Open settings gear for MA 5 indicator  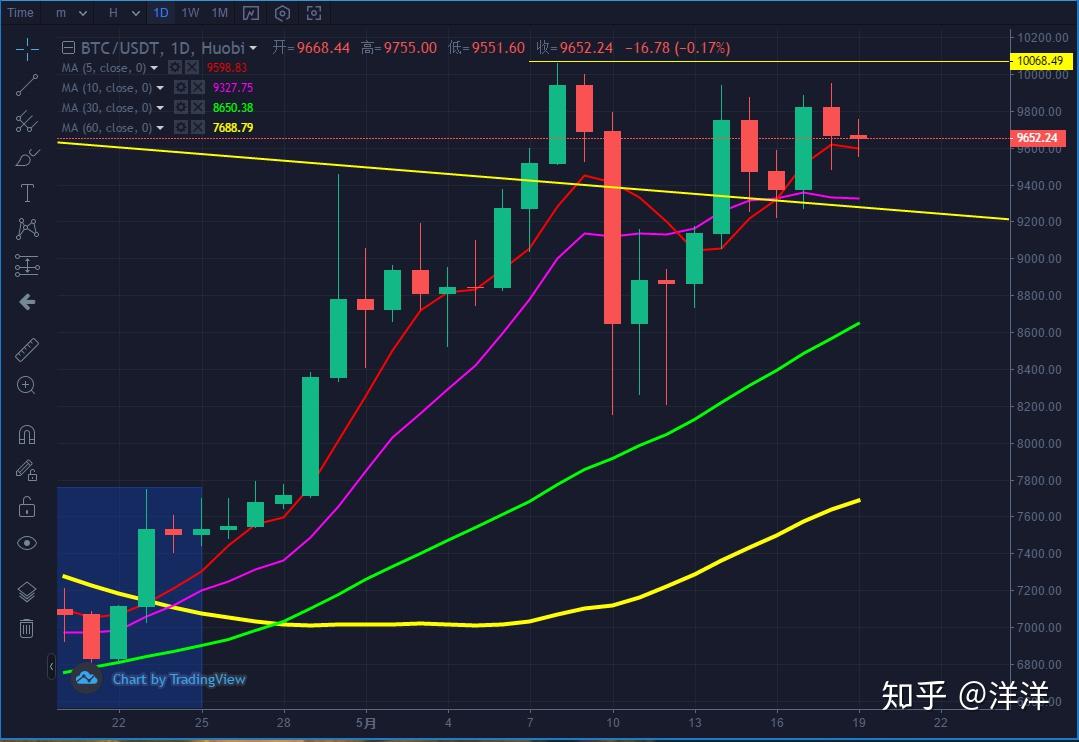click(175, 67)
